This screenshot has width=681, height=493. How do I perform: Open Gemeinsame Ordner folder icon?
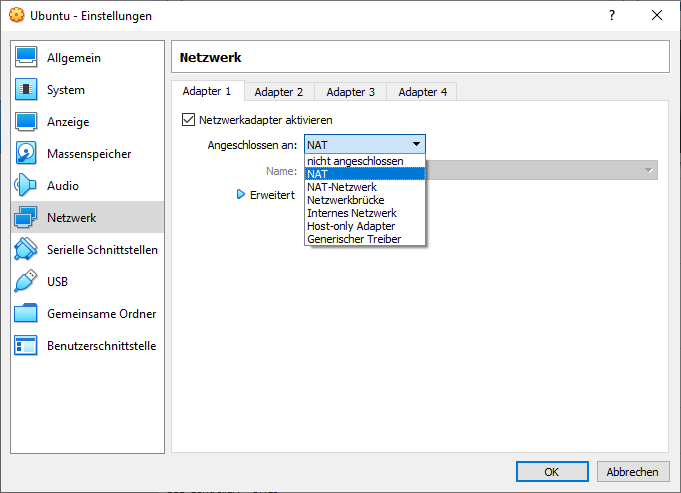[26, 313]
